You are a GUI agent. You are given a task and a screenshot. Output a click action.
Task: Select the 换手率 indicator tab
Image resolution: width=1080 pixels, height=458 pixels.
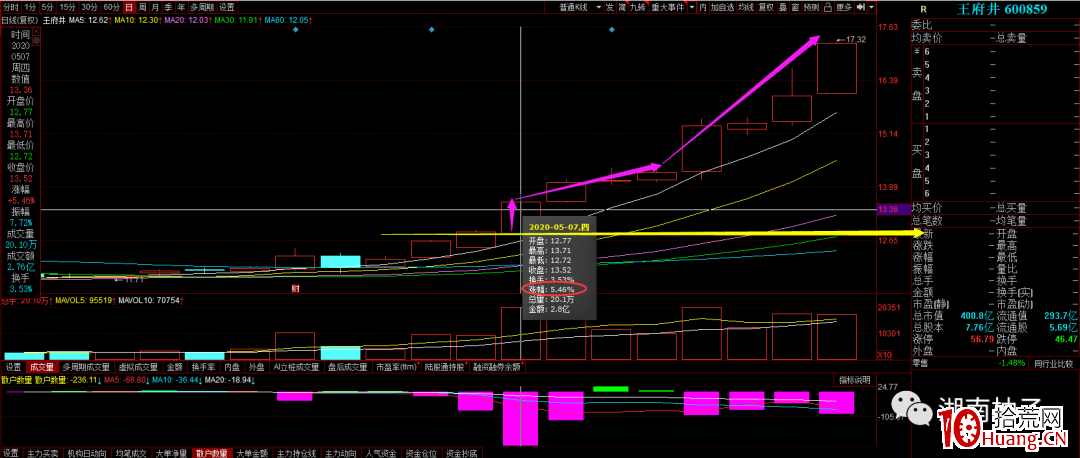(x=203, y=367)
